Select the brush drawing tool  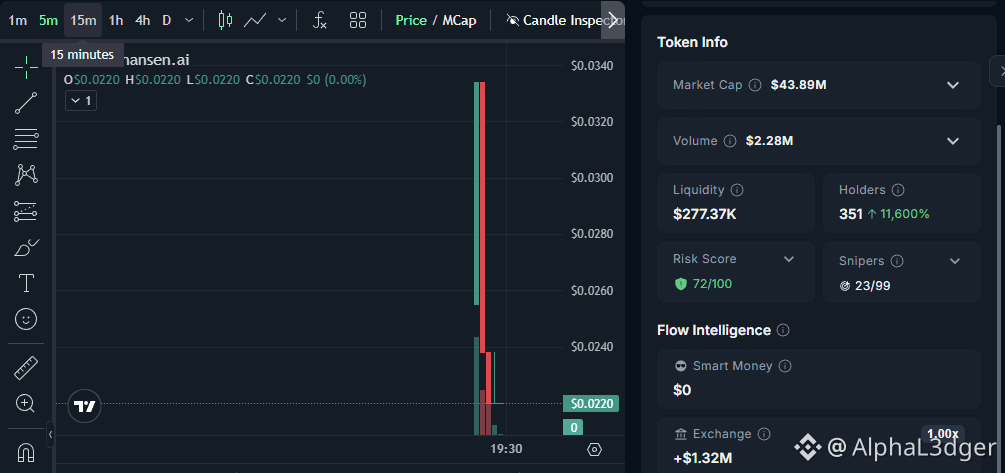(x=26, y=247)
